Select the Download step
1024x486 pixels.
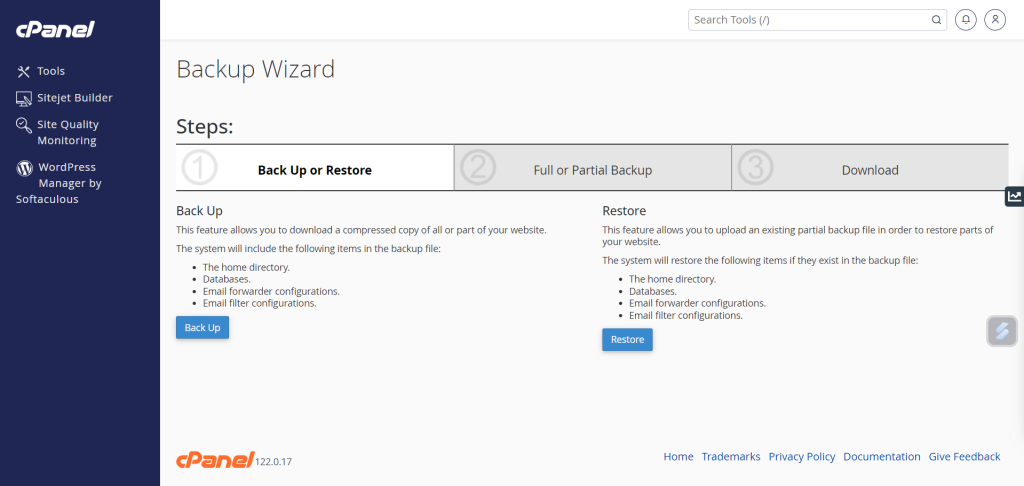click(870, 170)
